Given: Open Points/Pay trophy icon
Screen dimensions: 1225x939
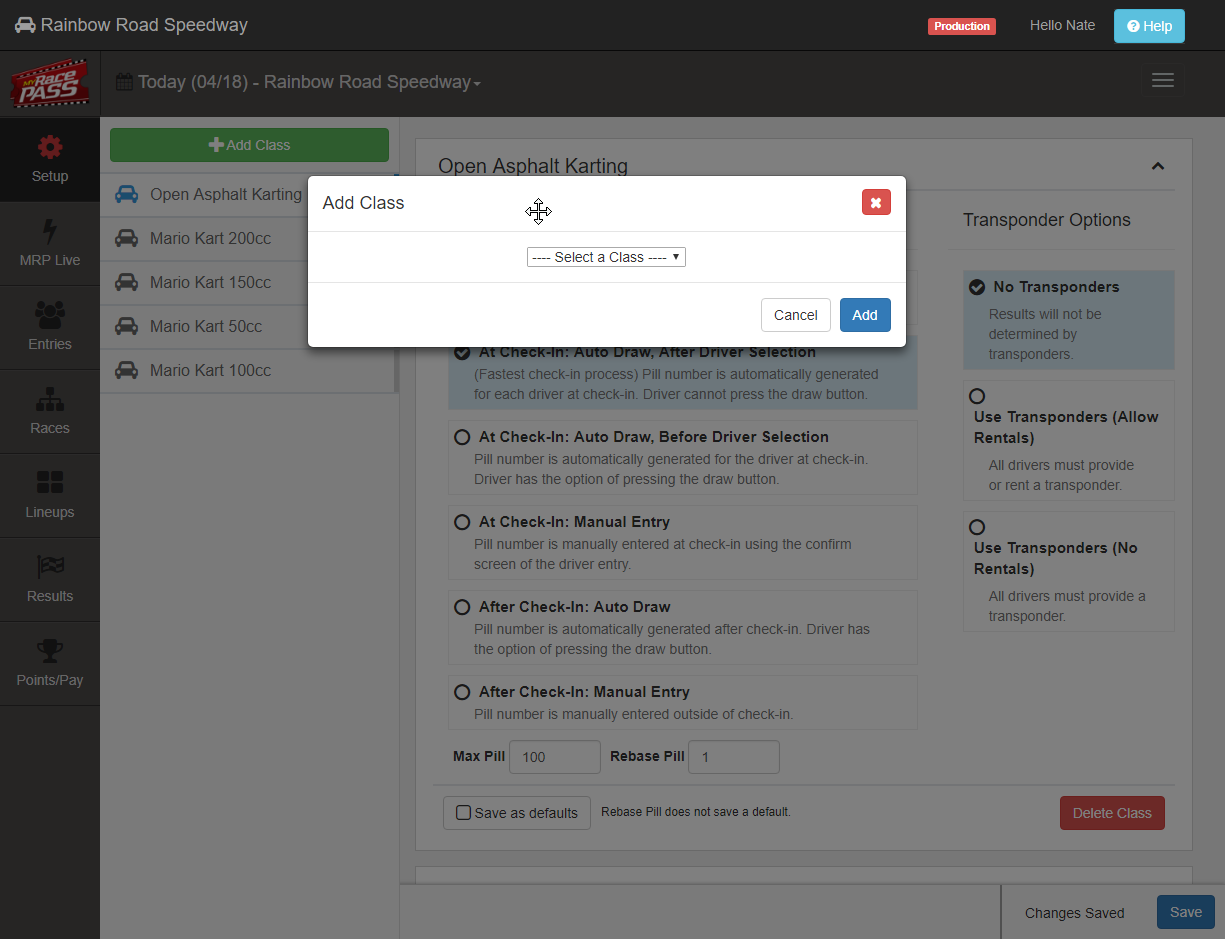Looking at the screenshot, I should click(49, 651).
